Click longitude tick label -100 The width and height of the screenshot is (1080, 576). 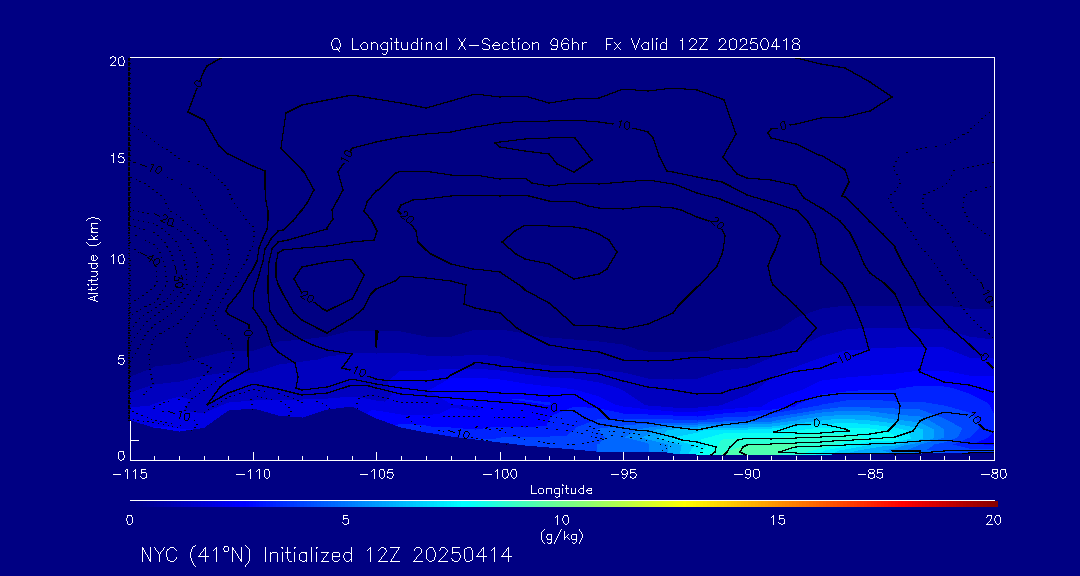tap(500, 475)
